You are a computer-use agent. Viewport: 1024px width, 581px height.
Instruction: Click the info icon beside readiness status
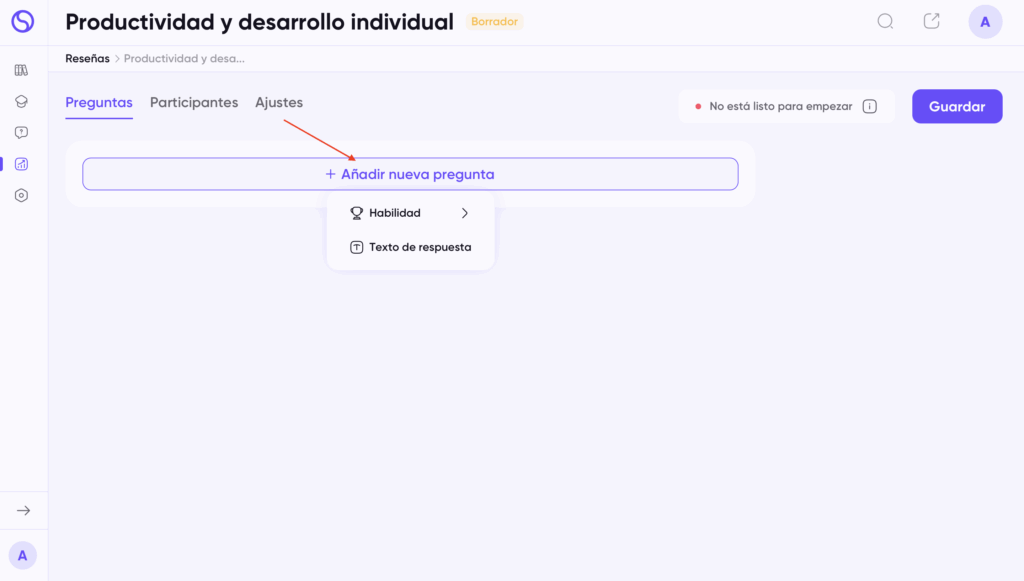tap(869, 106)
